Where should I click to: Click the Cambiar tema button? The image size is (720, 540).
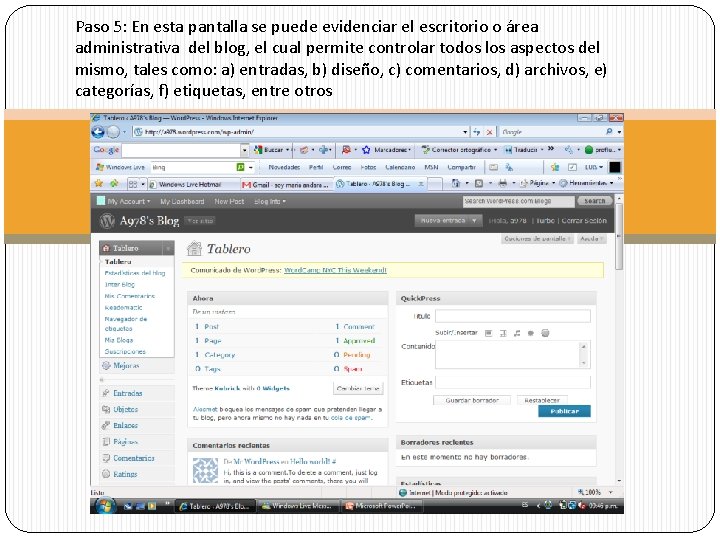tap(358, 388)
